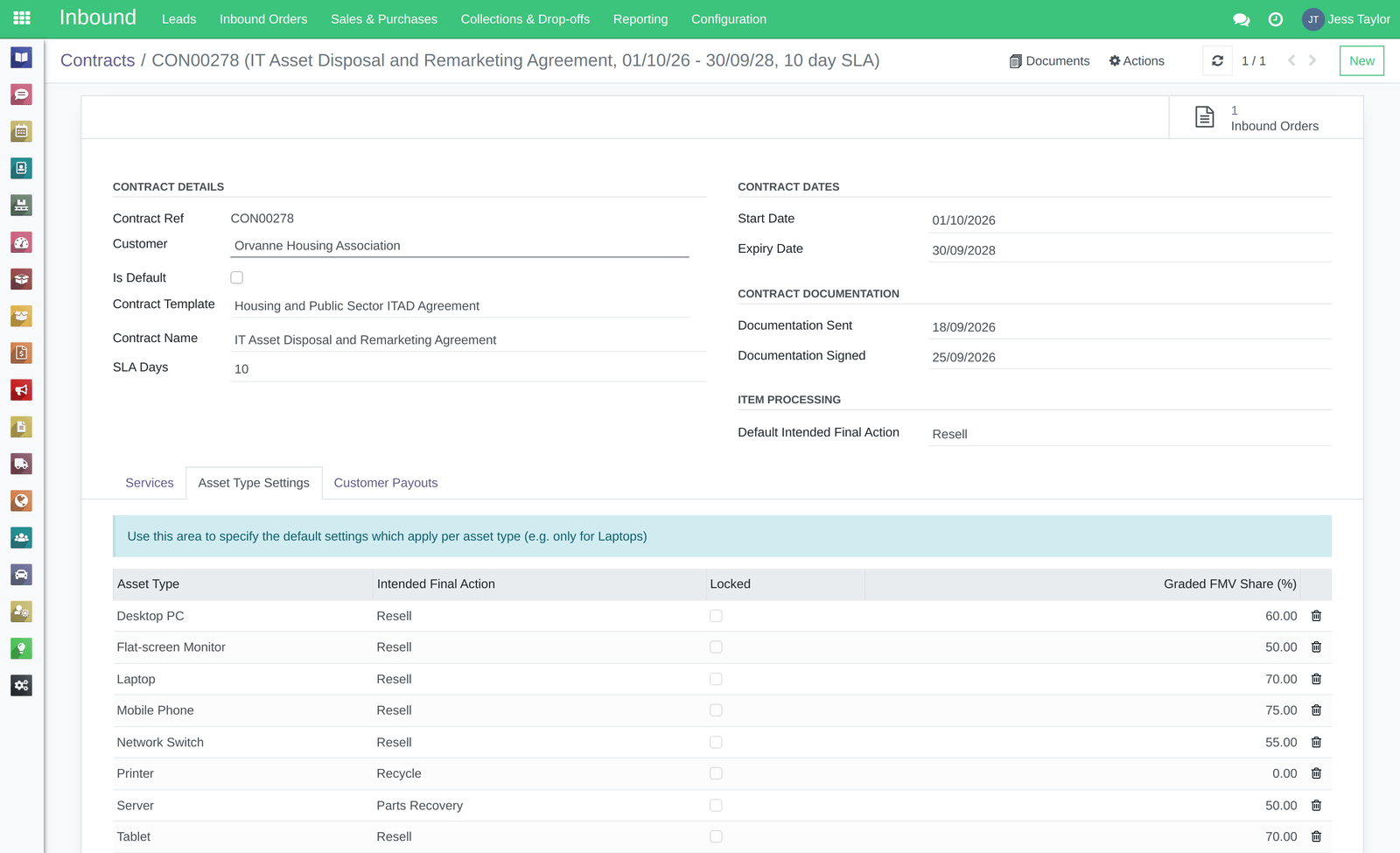
Task: Open the people group sidebar app
Action: click(x=22, y=538)
